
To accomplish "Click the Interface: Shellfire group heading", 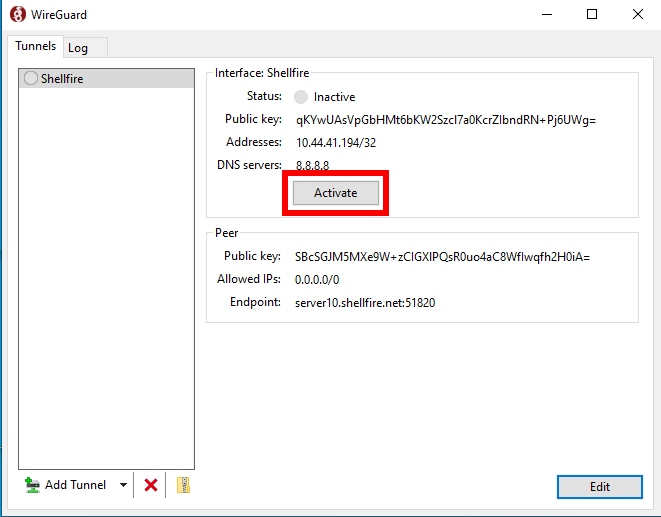I will click(x=262, y=73).
